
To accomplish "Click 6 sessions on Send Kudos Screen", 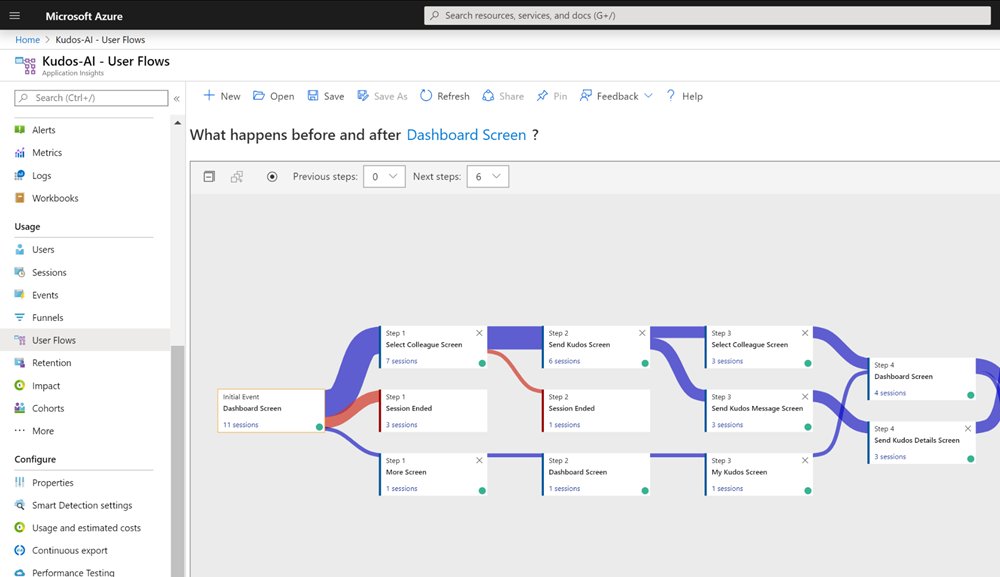I will tap(564, 361).
